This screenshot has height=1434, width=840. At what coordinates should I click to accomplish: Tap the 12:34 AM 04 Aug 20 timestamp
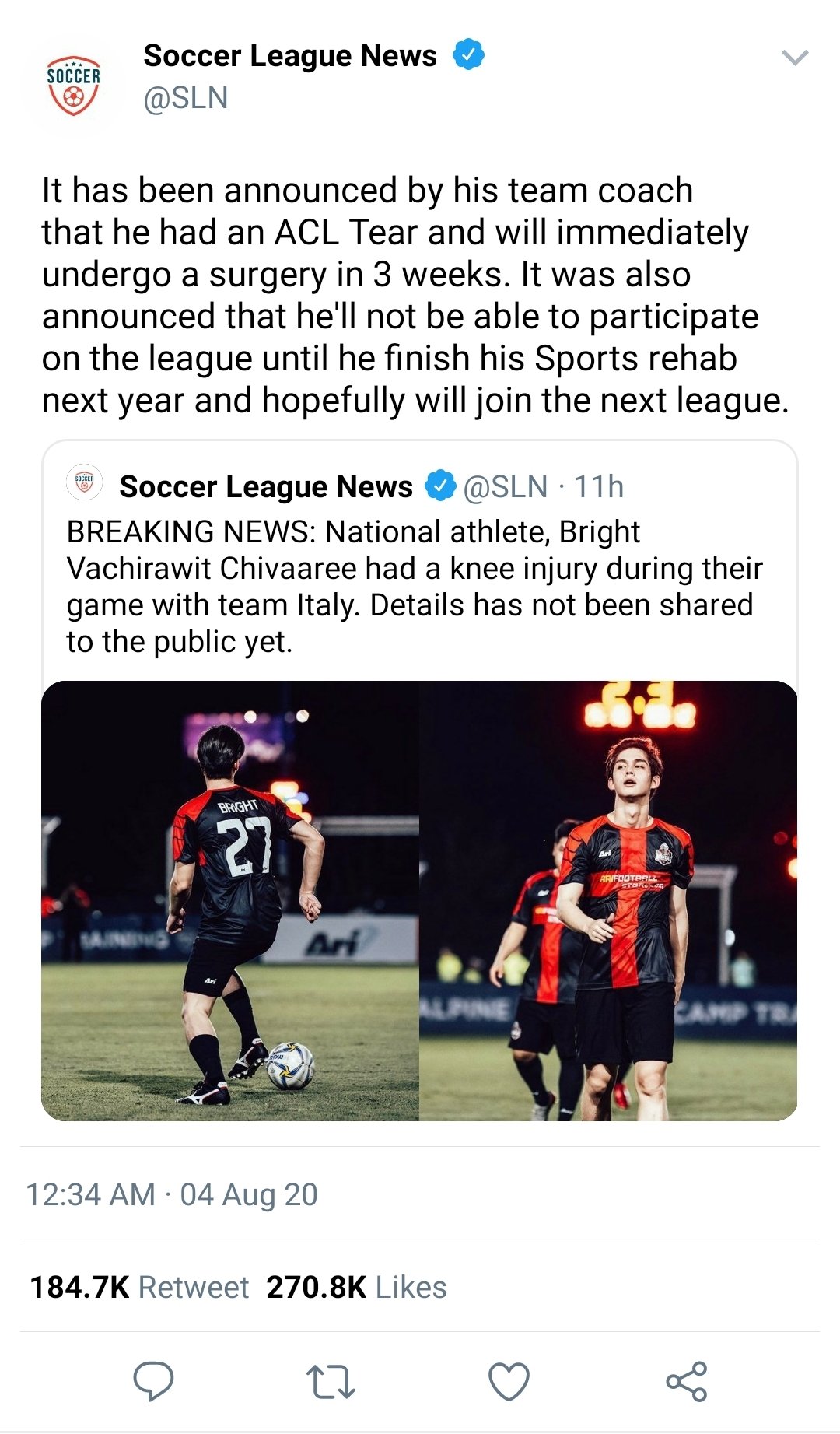(x=172, y=1194)
